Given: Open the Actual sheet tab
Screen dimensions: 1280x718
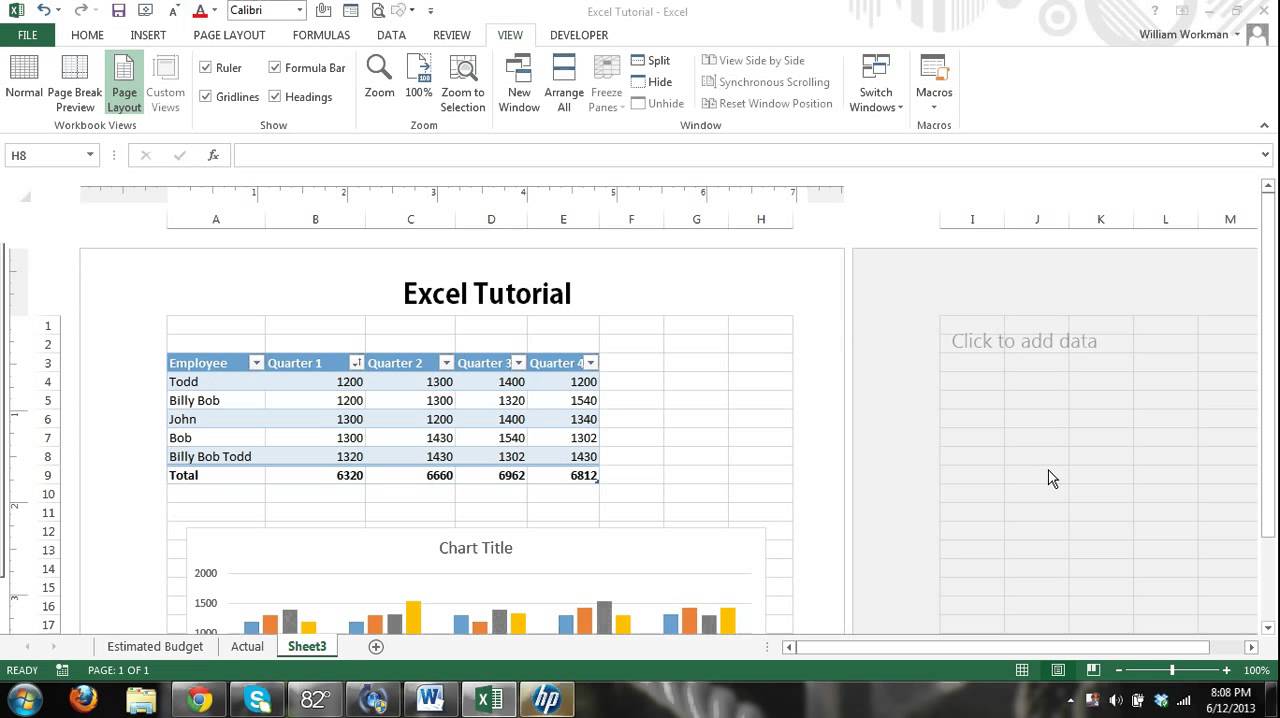Looking at the screenshot, I should click(x=247, y=647).
